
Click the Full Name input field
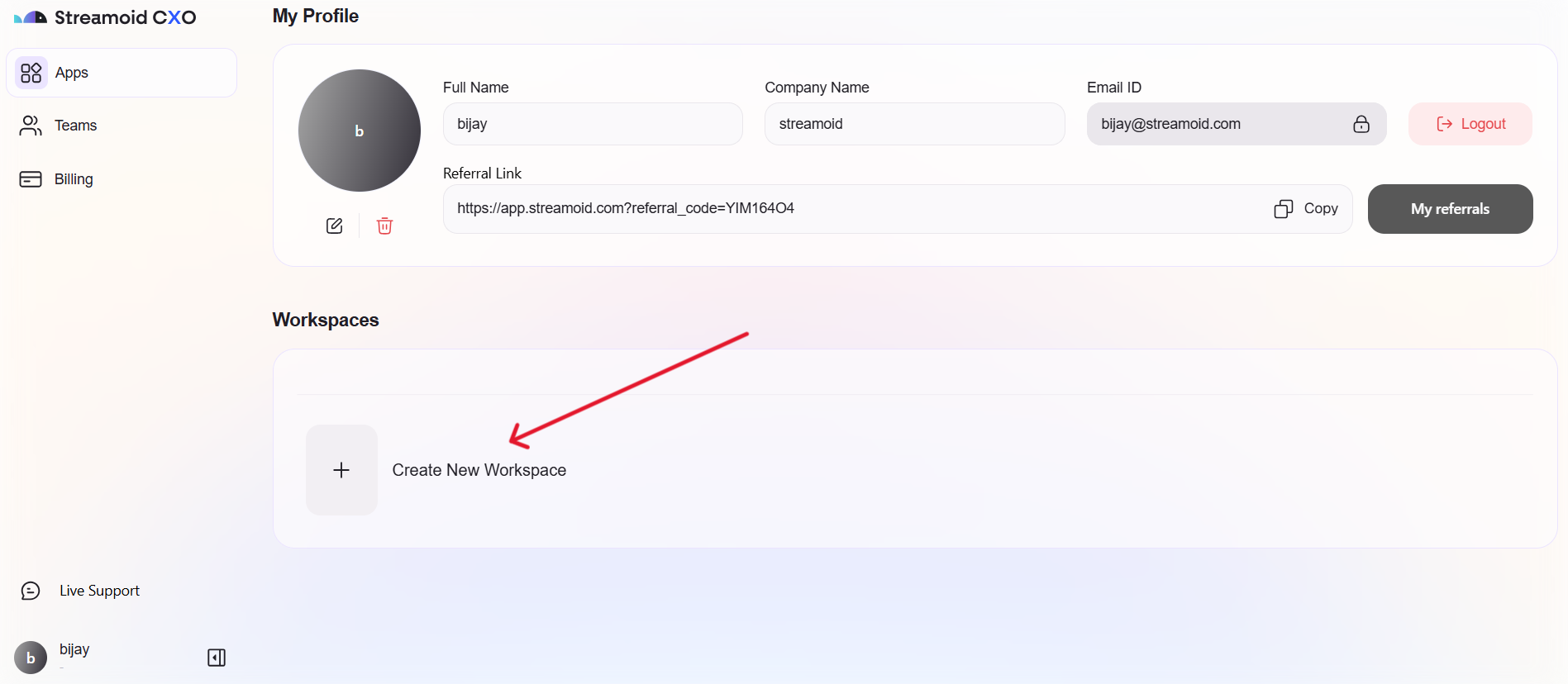[x=592, y=124]
